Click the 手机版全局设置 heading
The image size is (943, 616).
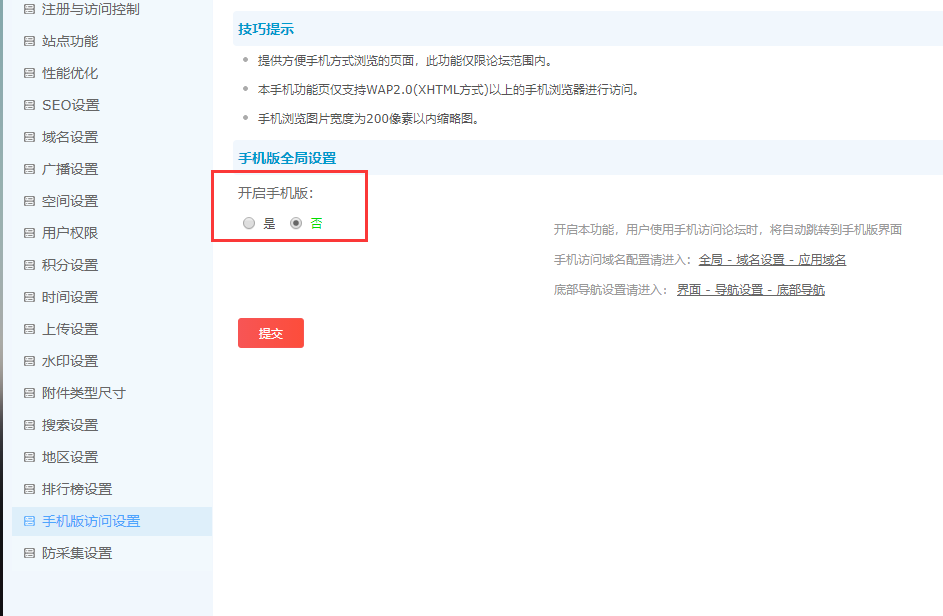[x=287, y=158]
